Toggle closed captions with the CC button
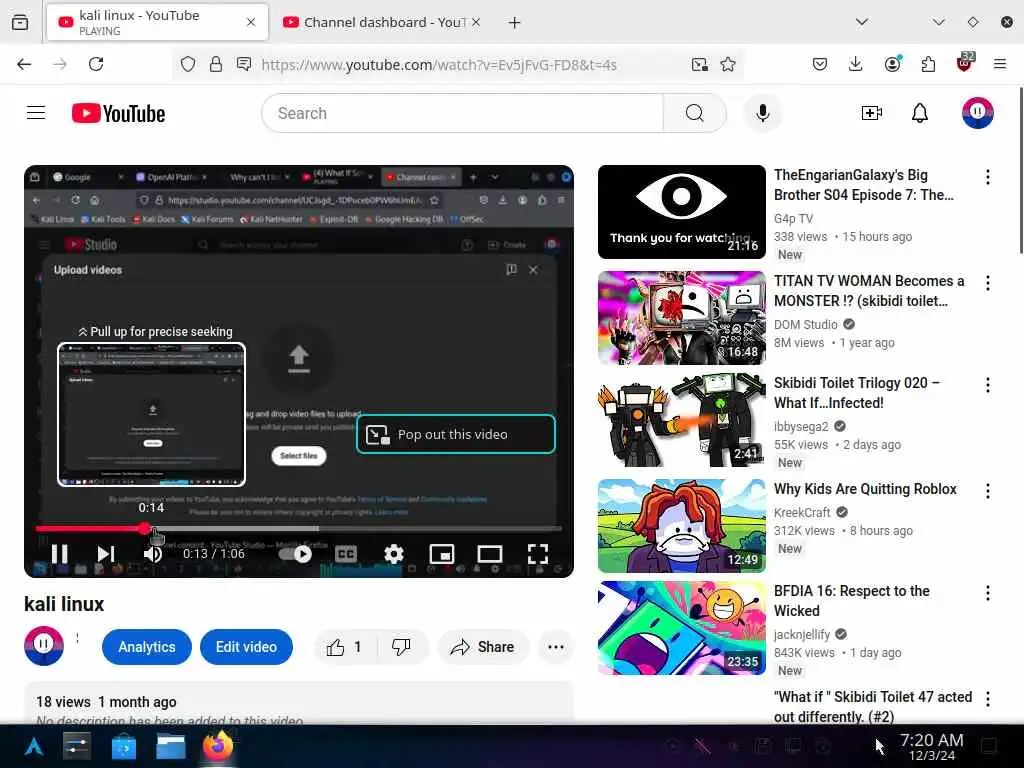The height and width of the screenshot is (768, 1024). click(x=345, y=554)
